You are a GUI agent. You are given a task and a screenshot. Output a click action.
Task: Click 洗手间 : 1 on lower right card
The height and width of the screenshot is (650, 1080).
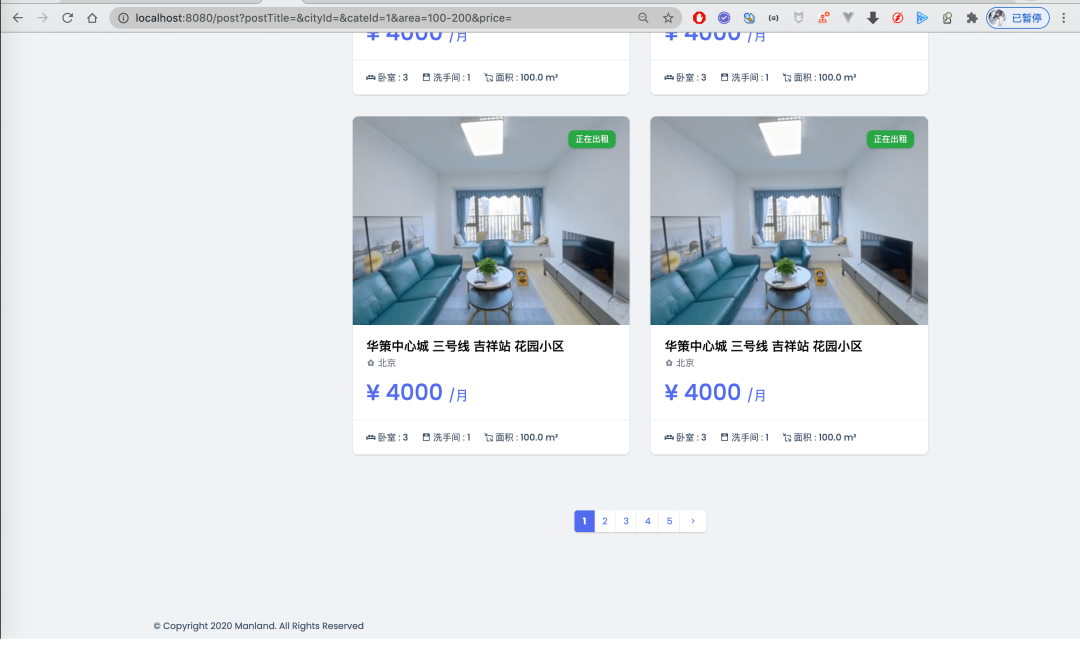pos(745,437)
